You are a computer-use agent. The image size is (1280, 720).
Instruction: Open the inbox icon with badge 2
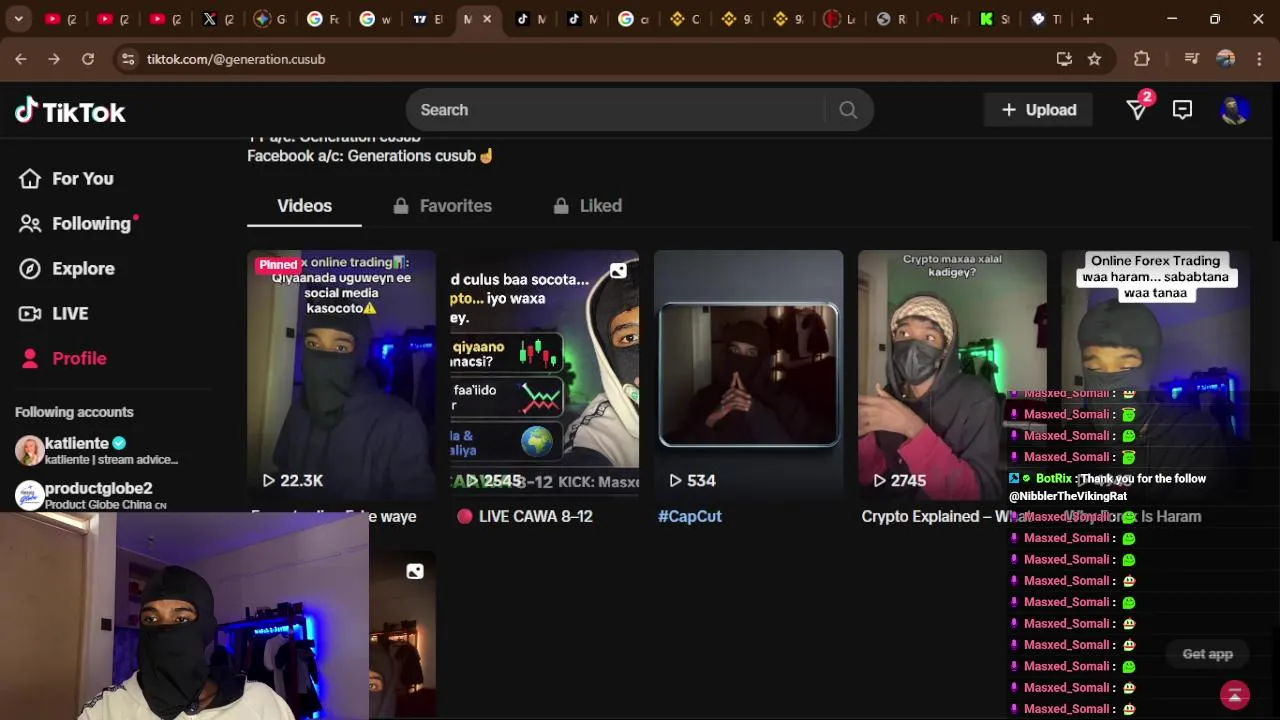pos(1138,109)
